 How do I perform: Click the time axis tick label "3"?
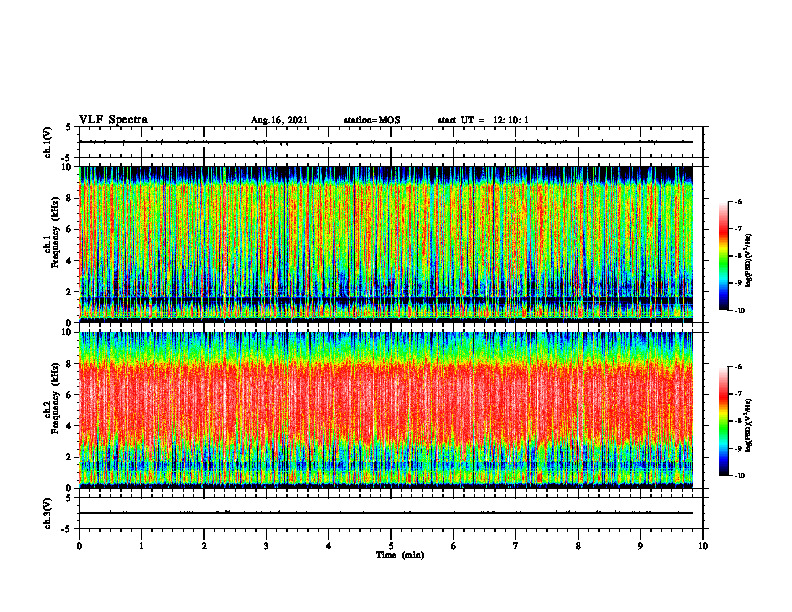[x=266, y=546]
